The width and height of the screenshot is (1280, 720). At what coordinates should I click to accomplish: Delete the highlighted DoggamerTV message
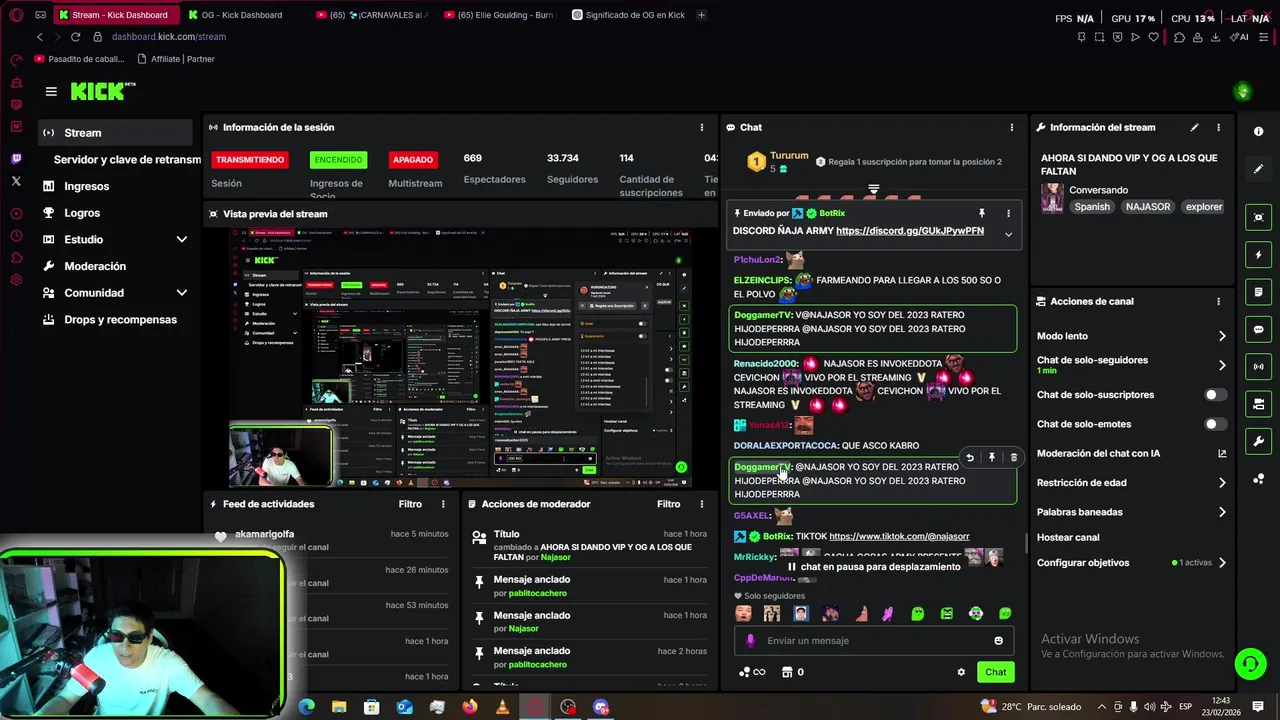1013,457
